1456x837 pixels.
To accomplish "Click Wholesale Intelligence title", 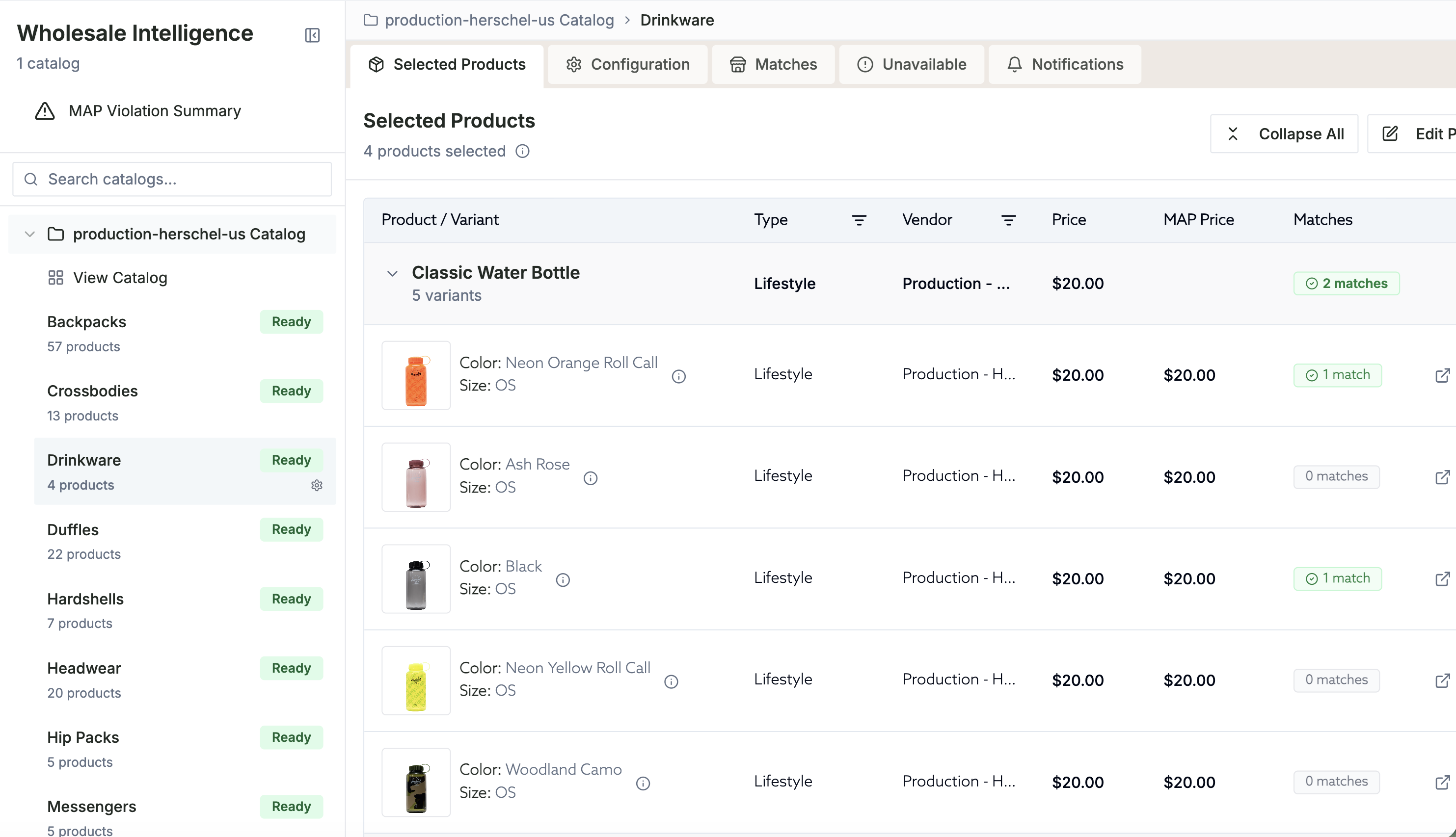I will point(135,33).
